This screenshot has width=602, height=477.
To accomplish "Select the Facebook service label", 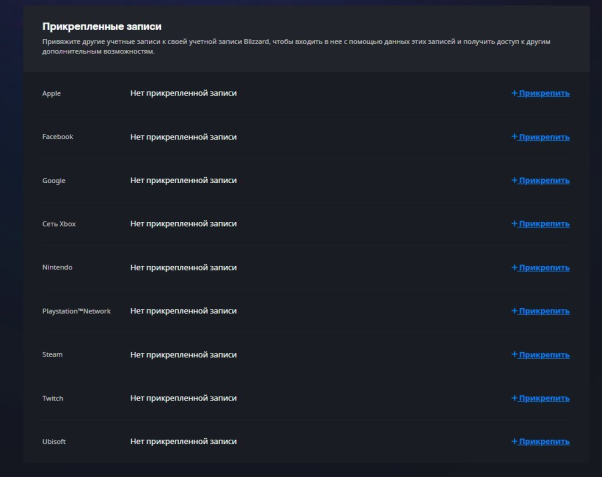I will point(58,136).
